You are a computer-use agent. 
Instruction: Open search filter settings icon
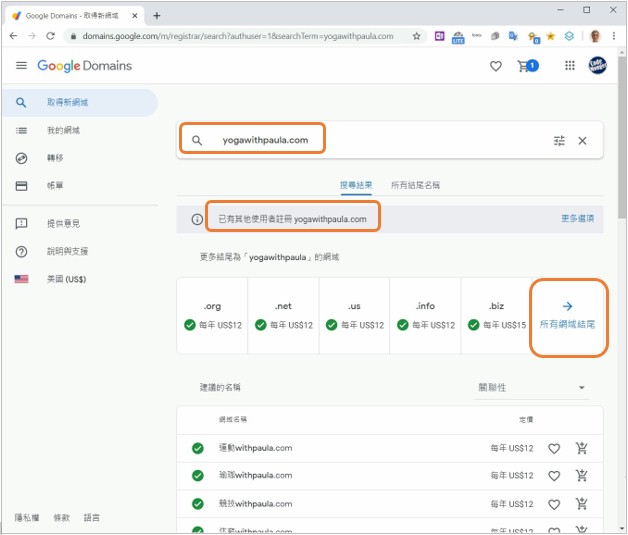[559, 141]
